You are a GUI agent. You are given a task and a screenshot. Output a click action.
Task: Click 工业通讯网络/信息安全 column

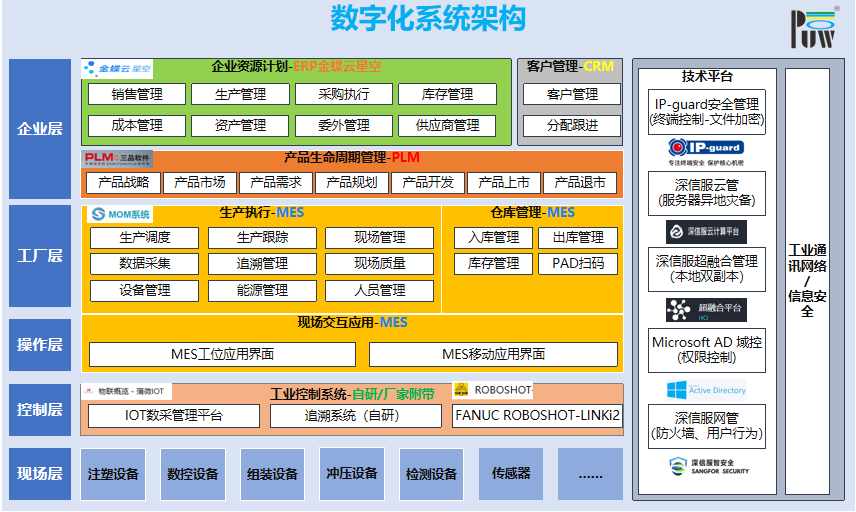pyautogui.click(x=807, y=281)
